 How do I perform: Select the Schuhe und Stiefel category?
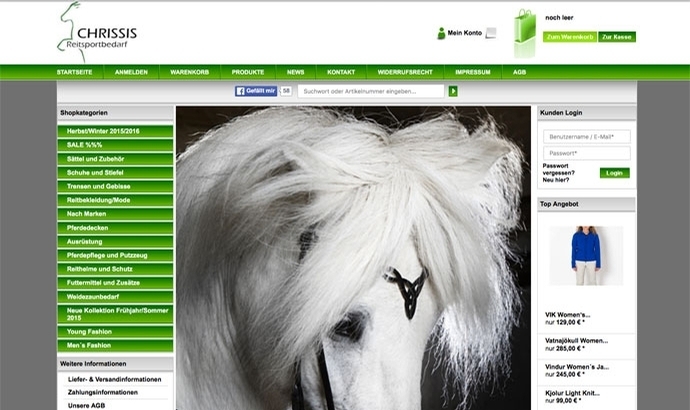(x=115, y=172)
